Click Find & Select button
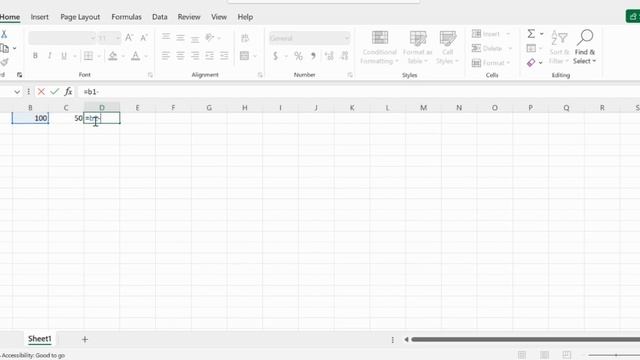Image resolution: width=640 pixels, height=360 pixels. tap(585, 47)
